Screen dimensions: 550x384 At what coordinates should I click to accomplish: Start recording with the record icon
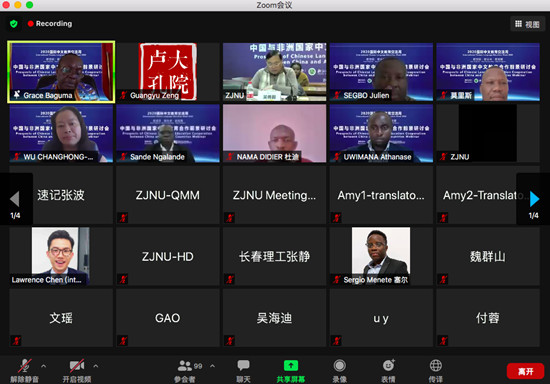point(339,366)
